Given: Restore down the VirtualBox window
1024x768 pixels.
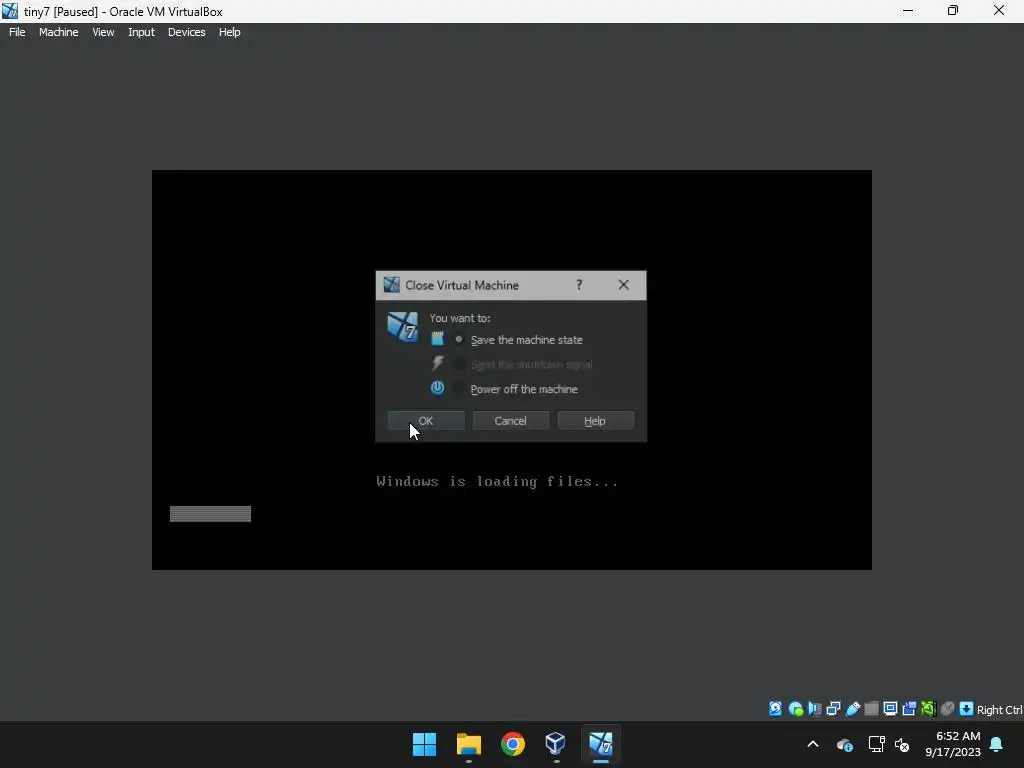Looking at the screenshot, I should 953,10.
